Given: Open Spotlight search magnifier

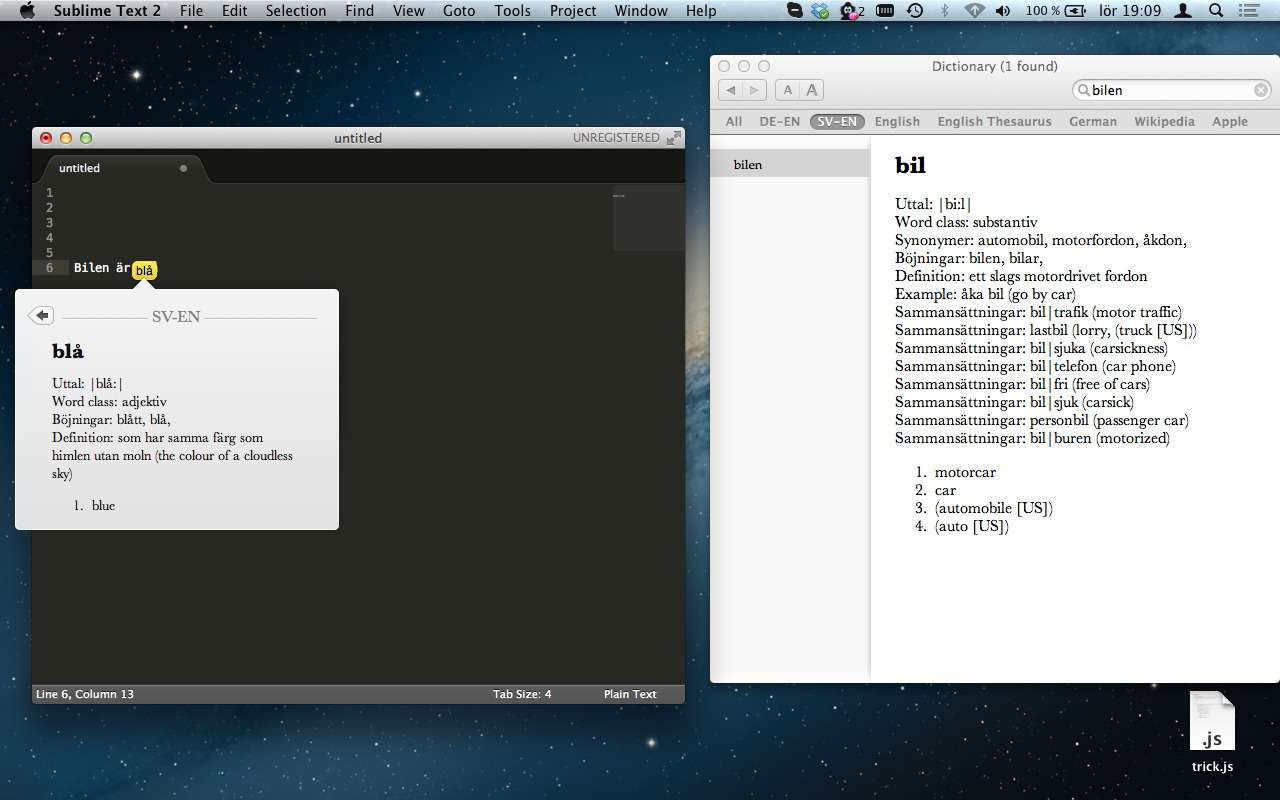Looking at the screenshot, I should [1216, 10].
